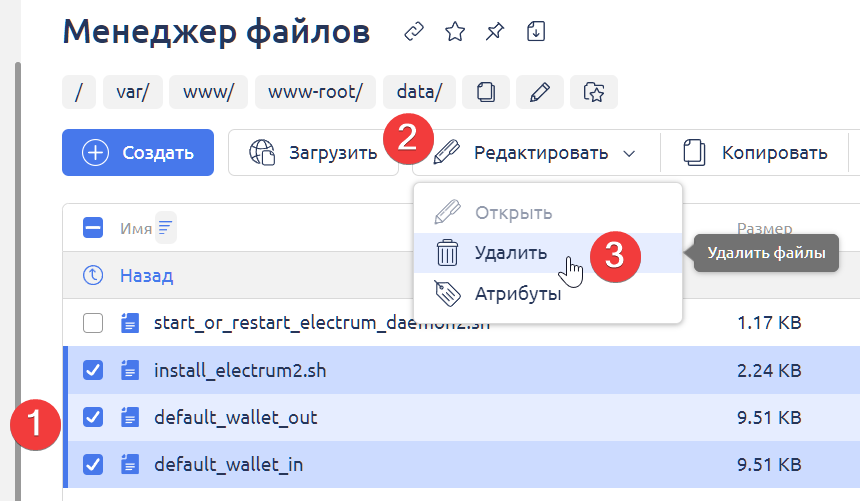The image size is (860, 501).
Task: Click the pencil edit path icon
Action: tap(540, 92)
